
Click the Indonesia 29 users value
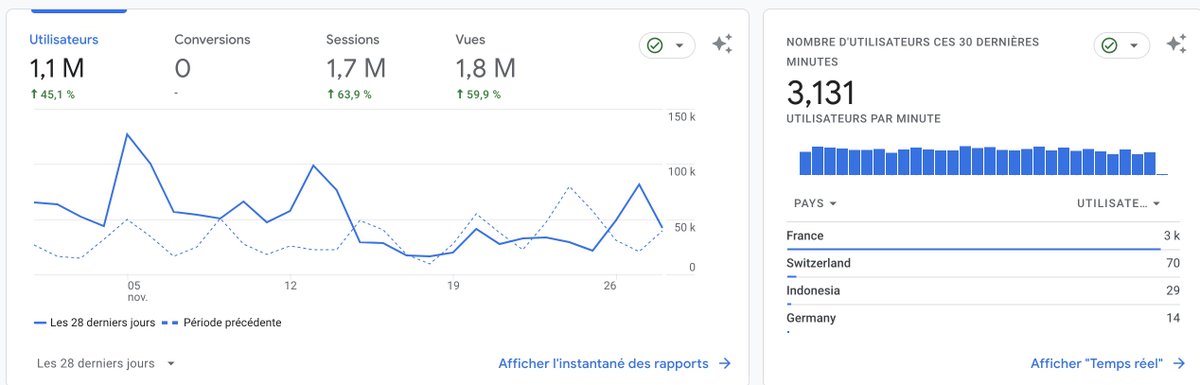click(x=1173, y=290)
